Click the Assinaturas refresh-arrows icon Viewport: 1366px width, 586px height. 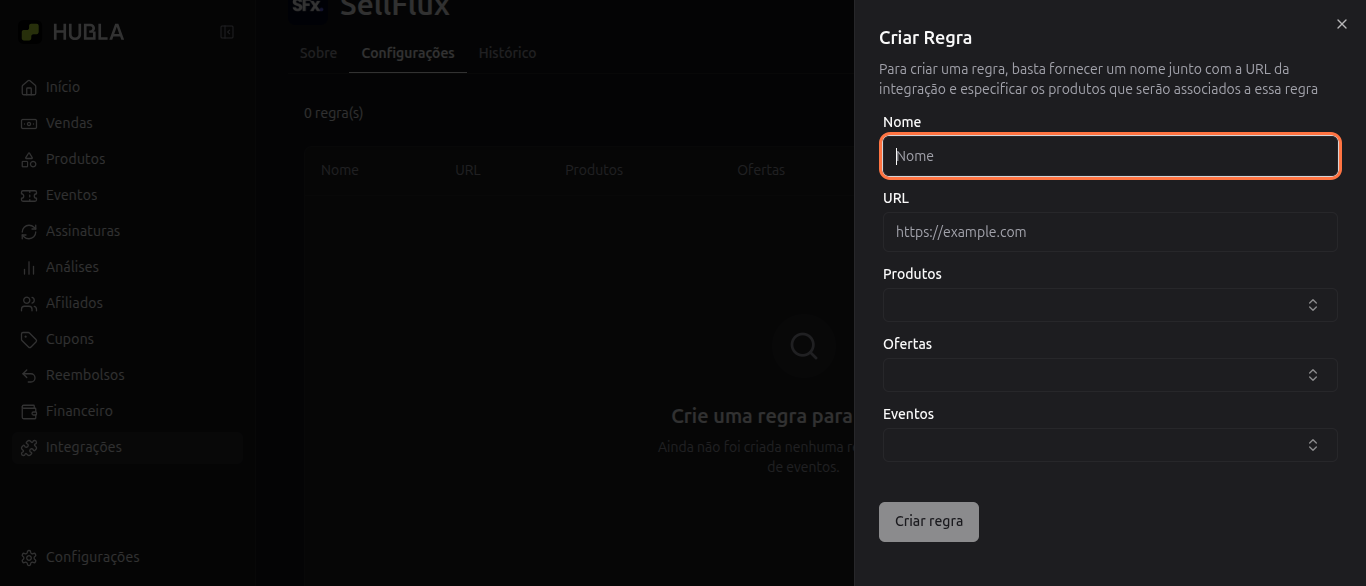(x=29, y=232)
